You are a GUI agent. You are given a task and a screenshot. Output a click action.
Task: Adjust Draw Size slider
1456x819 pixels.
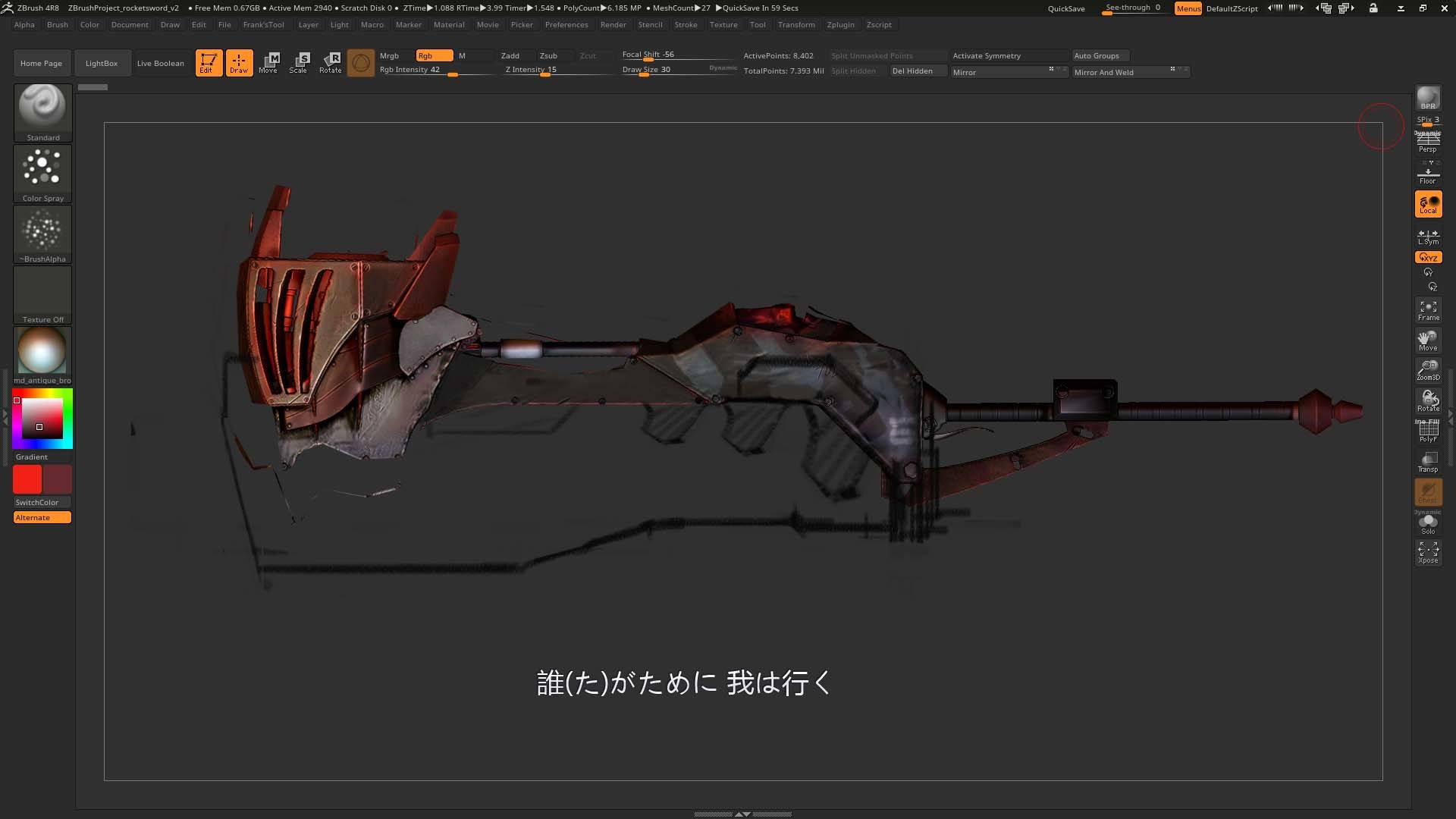tap(679, 71)
